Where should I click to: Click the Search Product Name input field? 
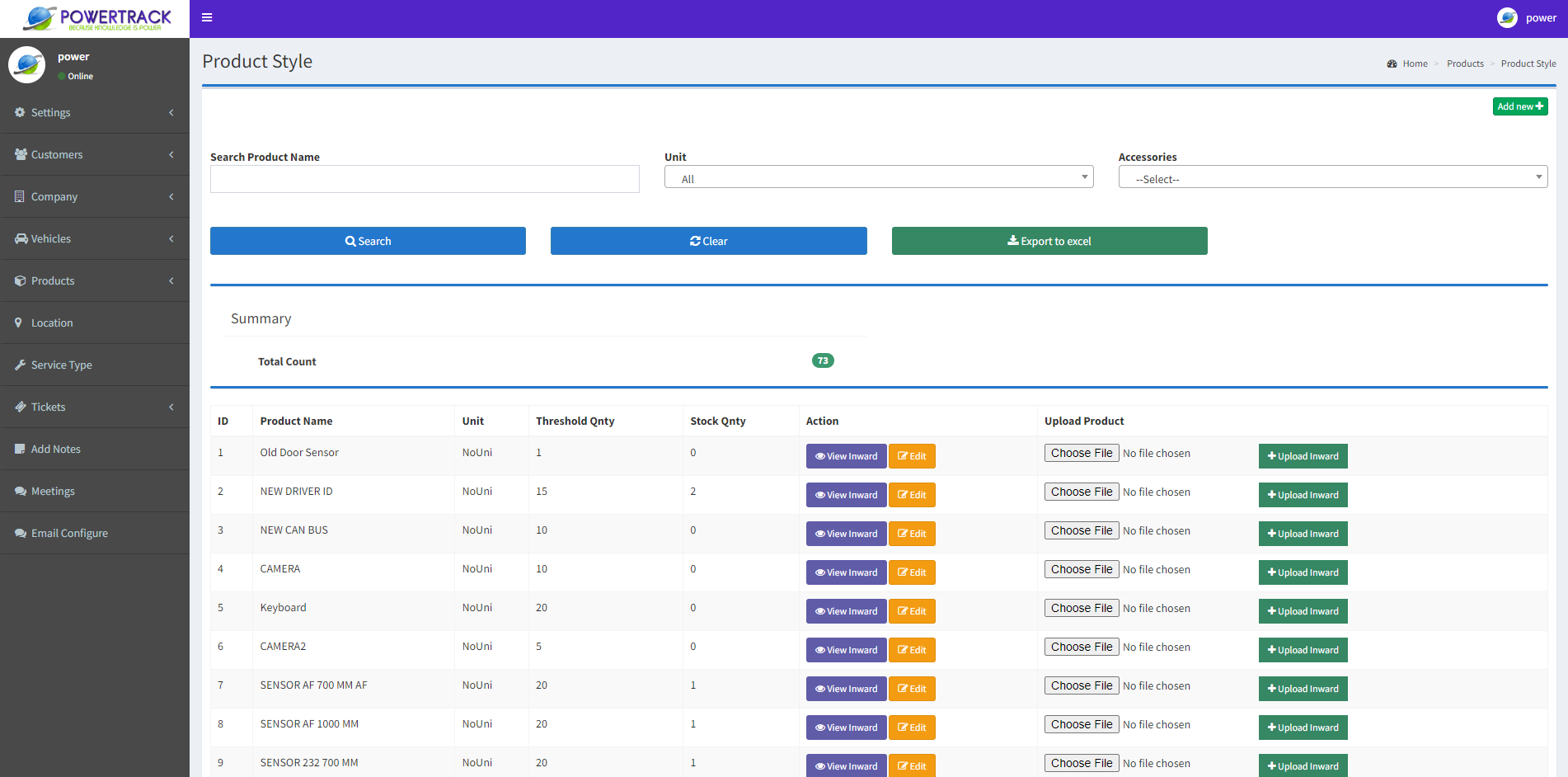pos(425,179)
